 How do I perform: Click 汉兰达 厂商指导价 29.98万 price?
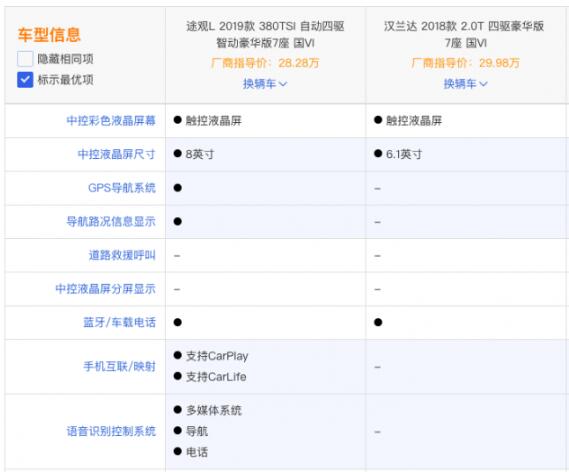coord(466,63)
